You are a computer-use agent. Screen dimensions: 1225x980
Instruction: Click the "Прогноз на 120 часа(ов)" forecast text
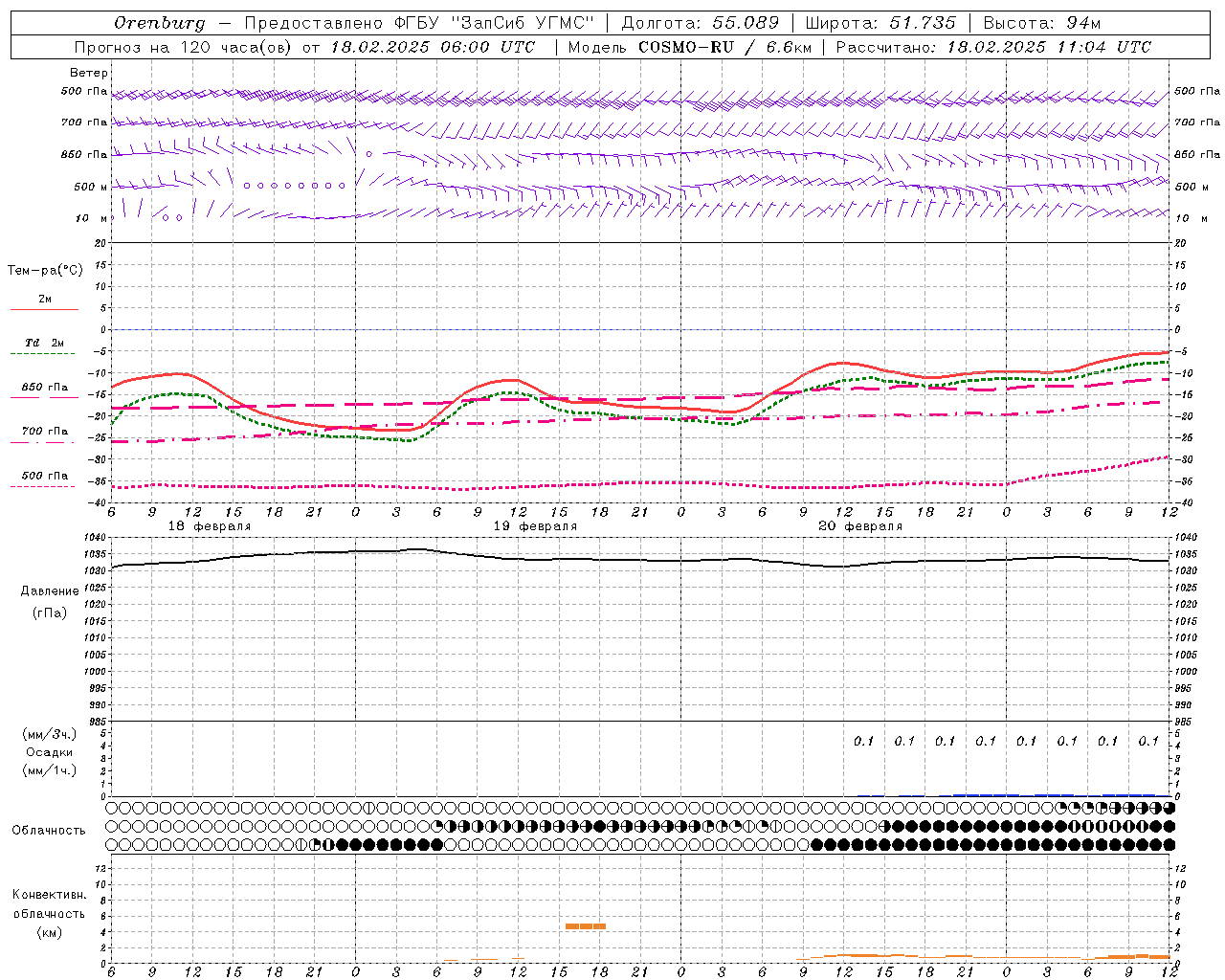[185, 47]
